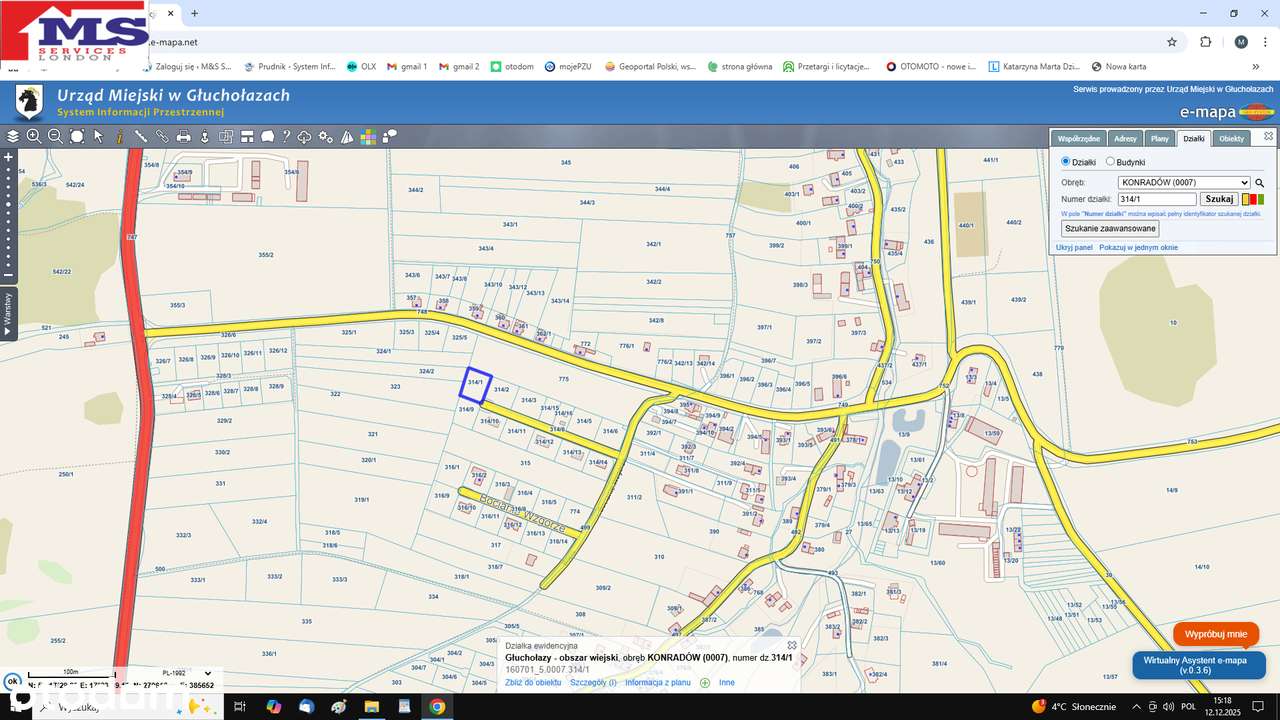Image resolution: width=1280 pixels, height=720 pixels.
Task: Select the Działki radio button
Action: tap(1065, 162)
